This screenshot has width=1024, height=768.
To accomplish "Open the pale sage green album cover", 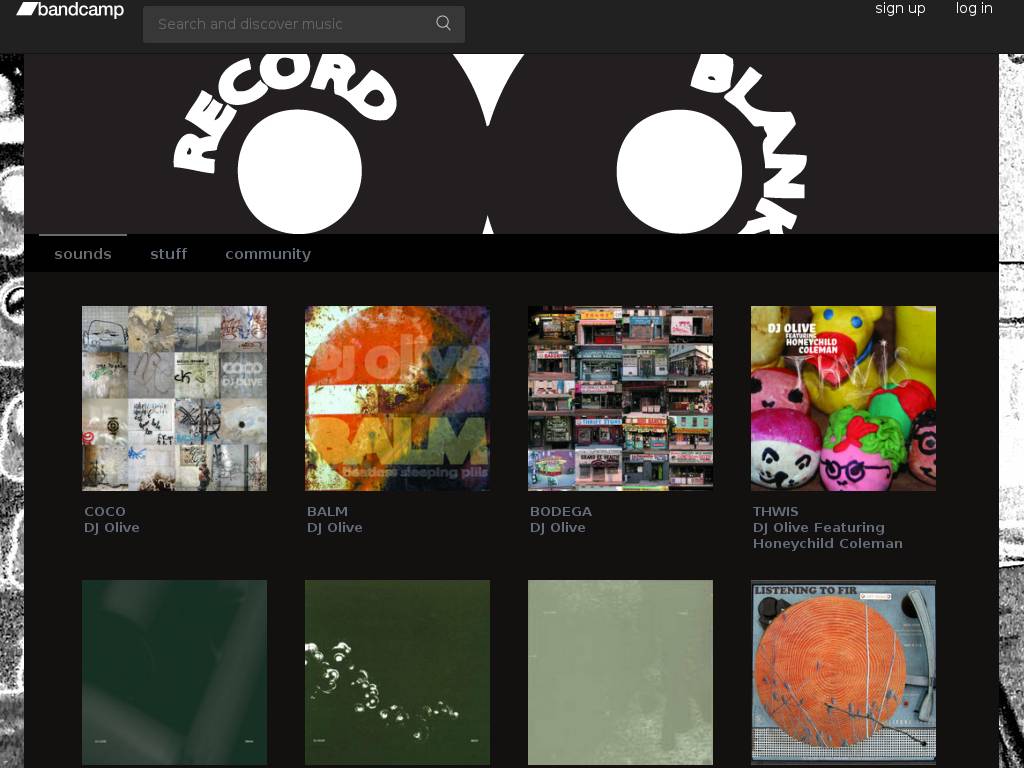I will (620, 672).
